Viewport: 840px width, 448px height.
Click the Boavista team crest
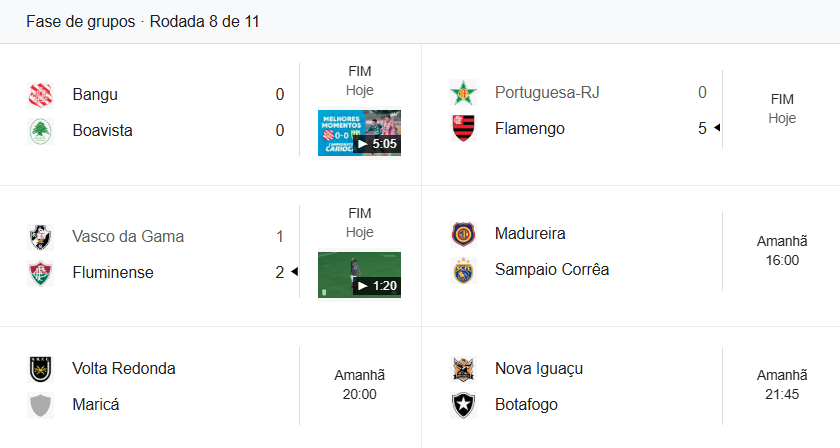[x=40, y=130]
